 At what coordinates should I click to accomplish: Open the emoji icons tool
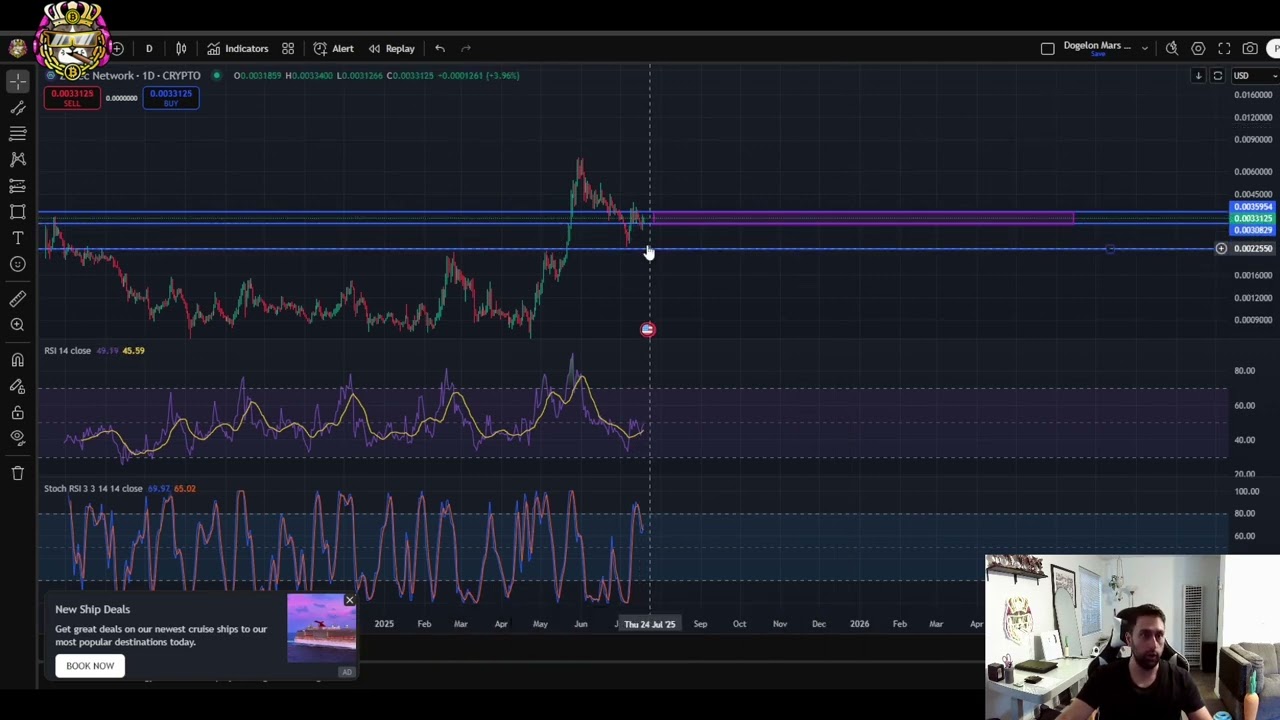(x=18, y=264)
